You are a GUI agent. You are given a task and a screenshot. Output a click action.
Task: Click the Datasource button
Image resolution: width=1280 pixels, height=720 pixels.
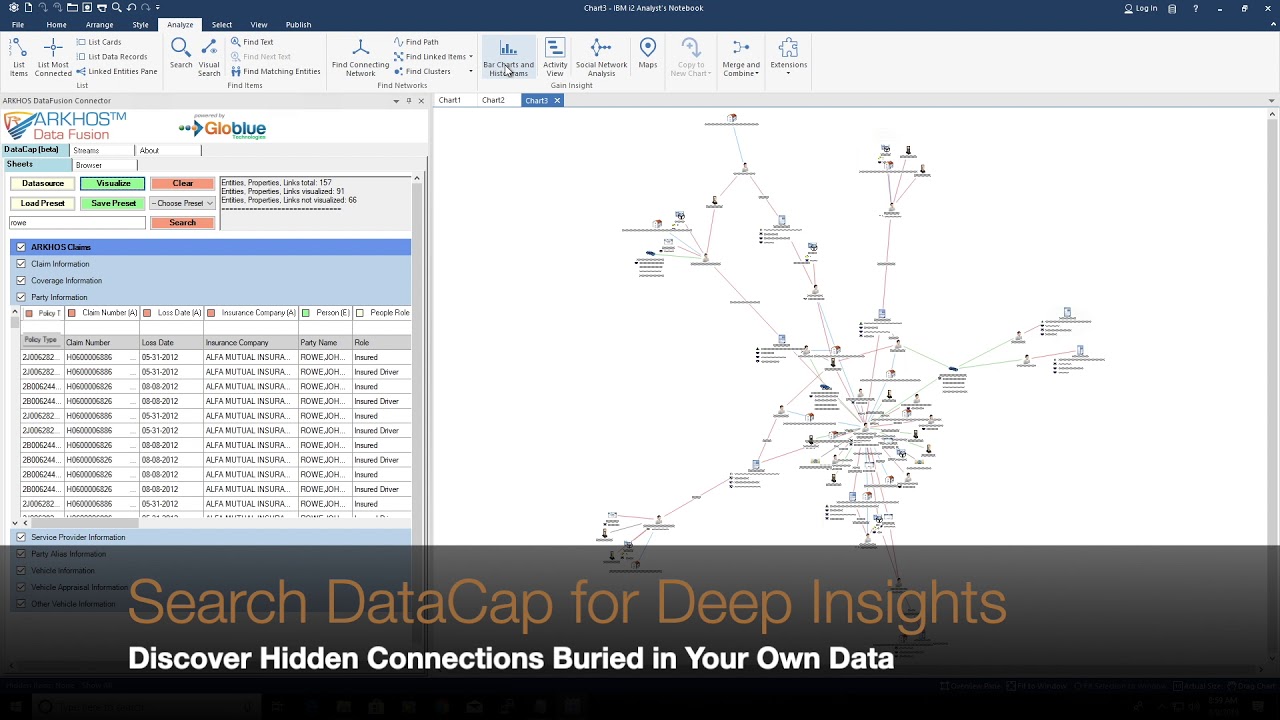click(x=43, y=184)
